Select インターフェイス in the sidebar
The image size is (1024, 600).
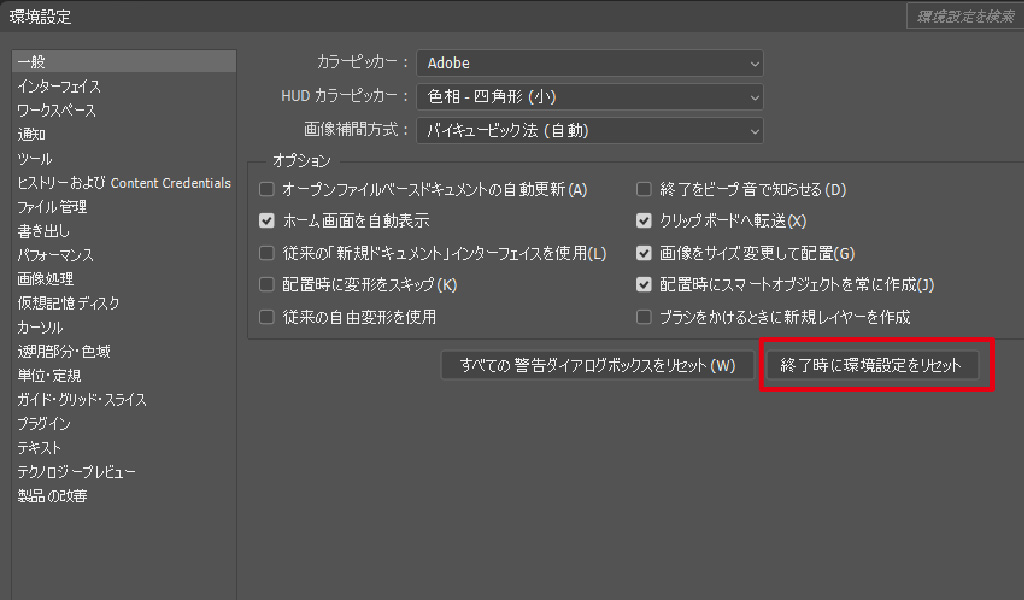click(59, 87)
